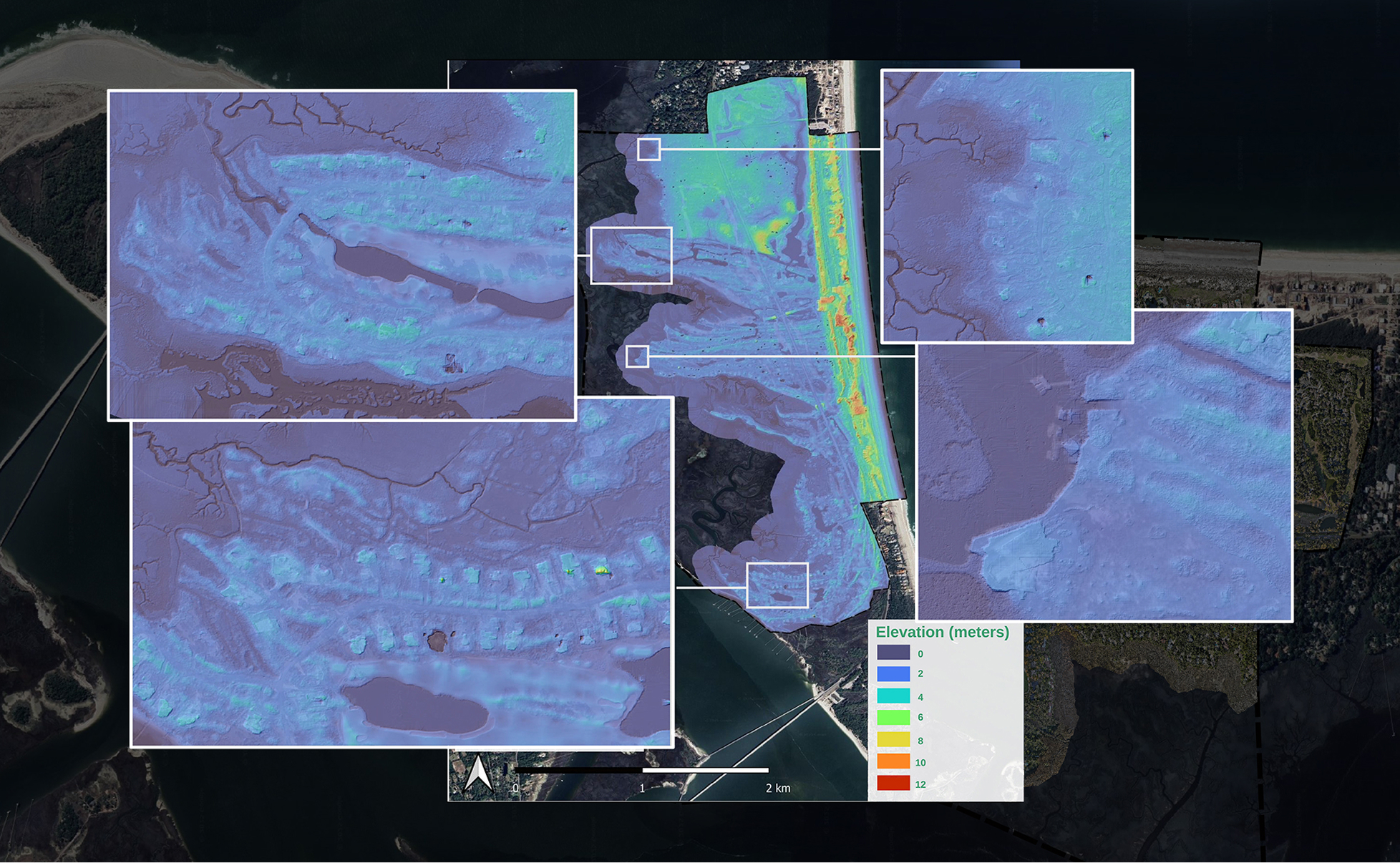The width and height of the screenshot is (1400, 863).
Task: Click the blue 2 meter legend swatch
Action: pos(893,674)
